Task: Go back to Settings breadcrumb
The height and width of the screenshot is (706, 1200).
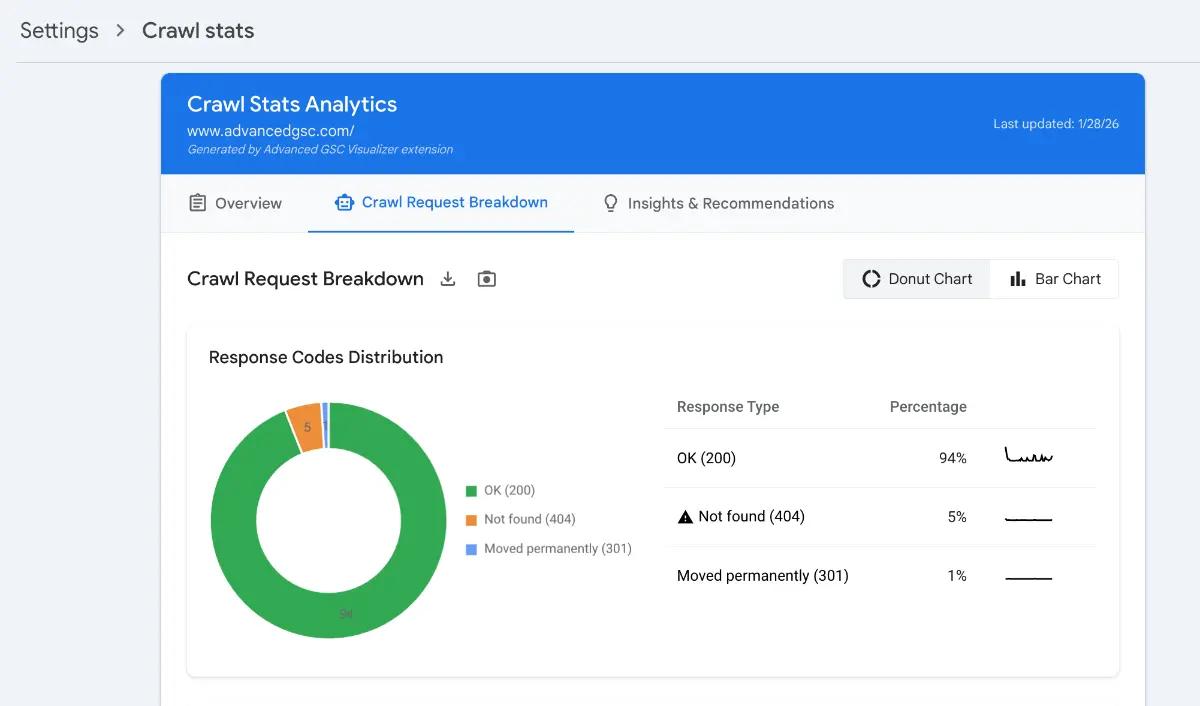Action: coord(59,30)
